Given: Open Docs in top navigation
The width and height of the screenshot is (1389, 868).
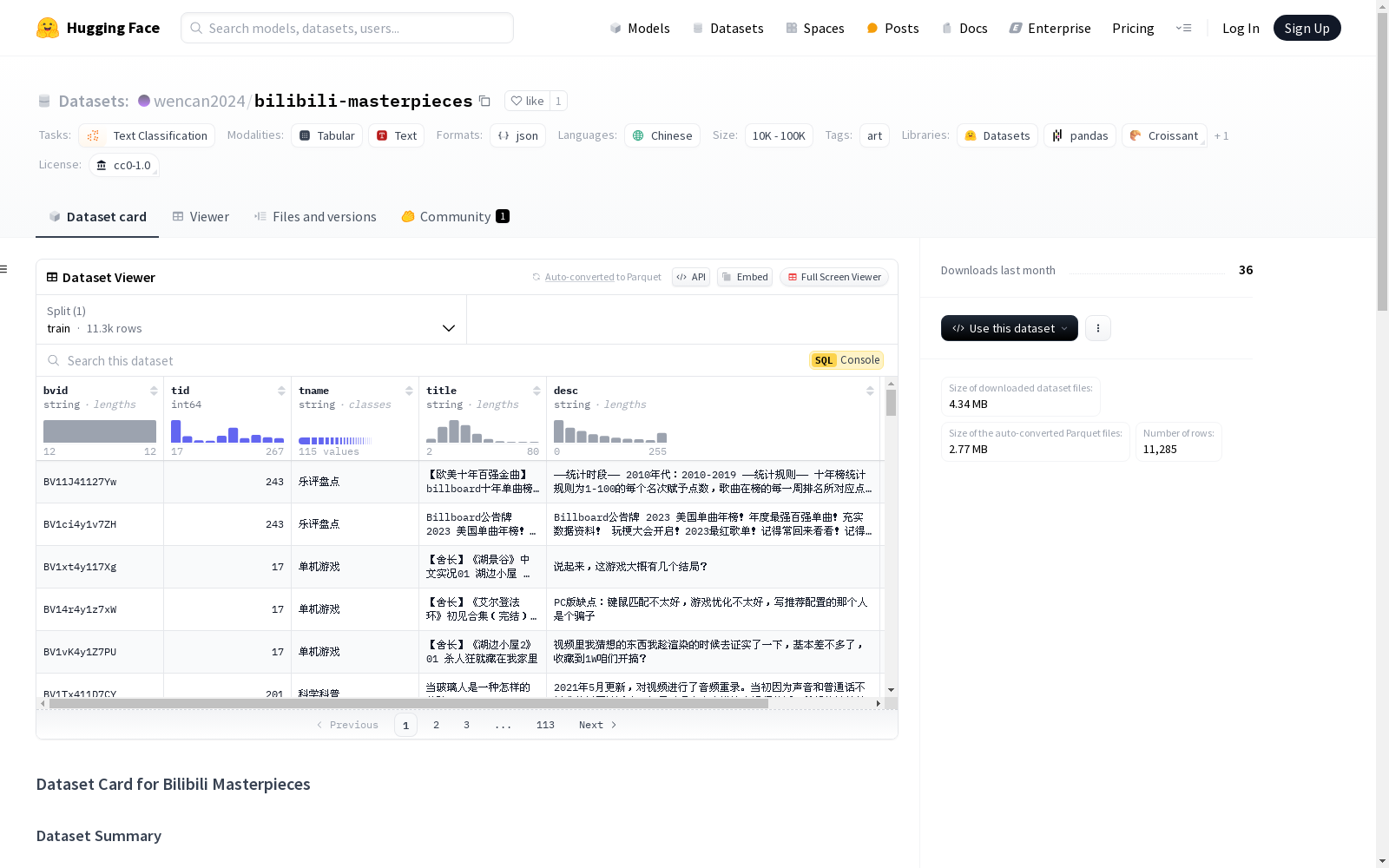Looking at the screenshot, I should tap(964, 28).
